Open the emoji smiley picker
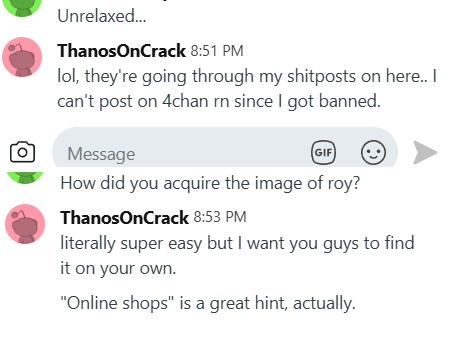Image resolution: width=476 pixels, height=364 pixels. click(x=373, y=153)
